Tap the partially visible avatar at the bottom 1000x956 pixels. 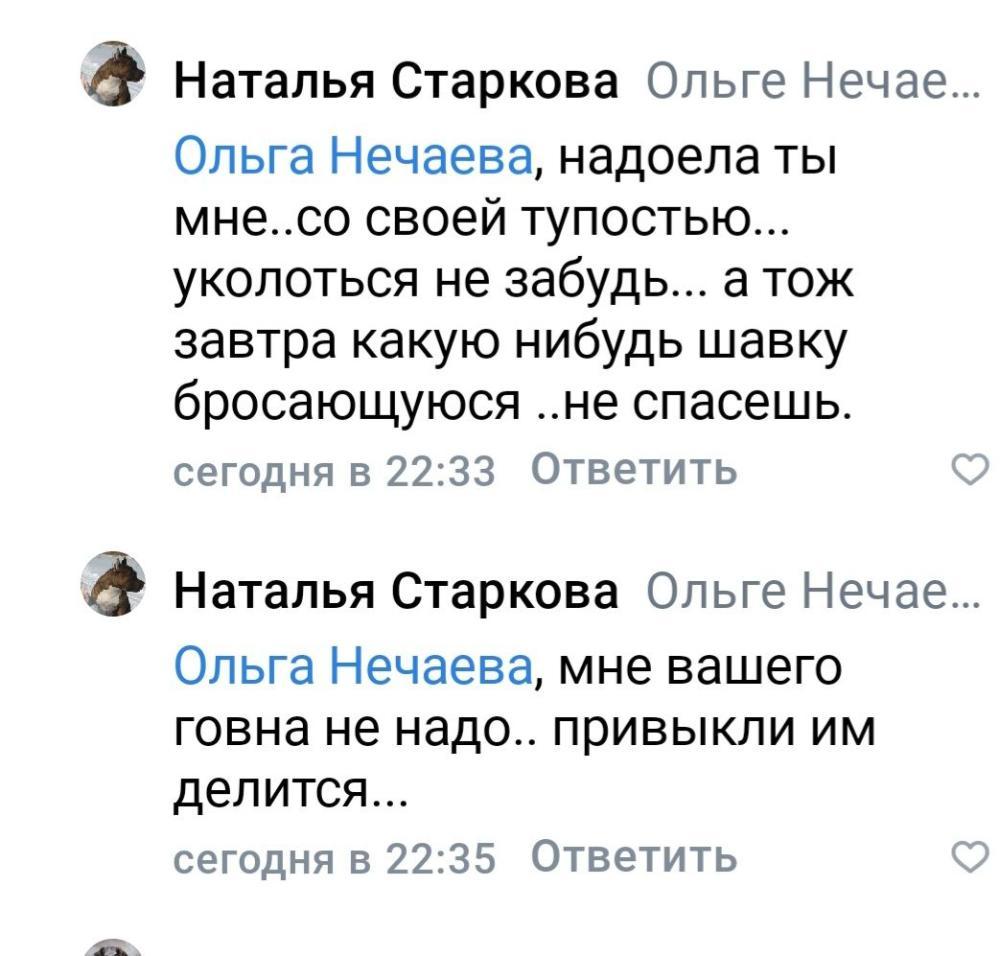(x=114, y=945)
